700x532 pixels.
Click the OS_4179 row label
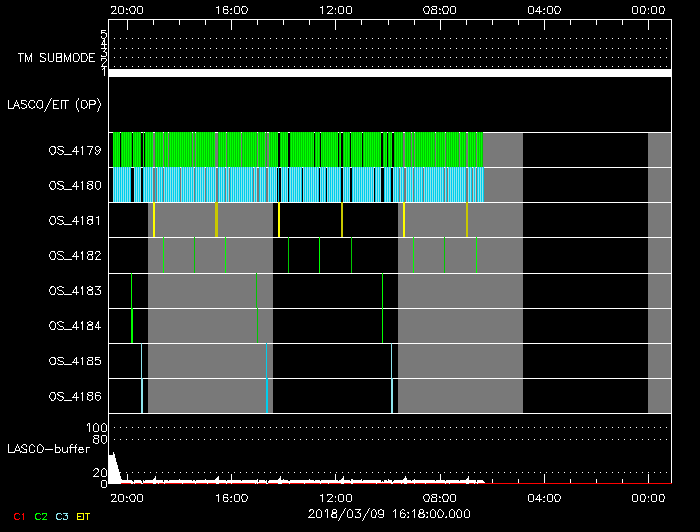[75, 150]
